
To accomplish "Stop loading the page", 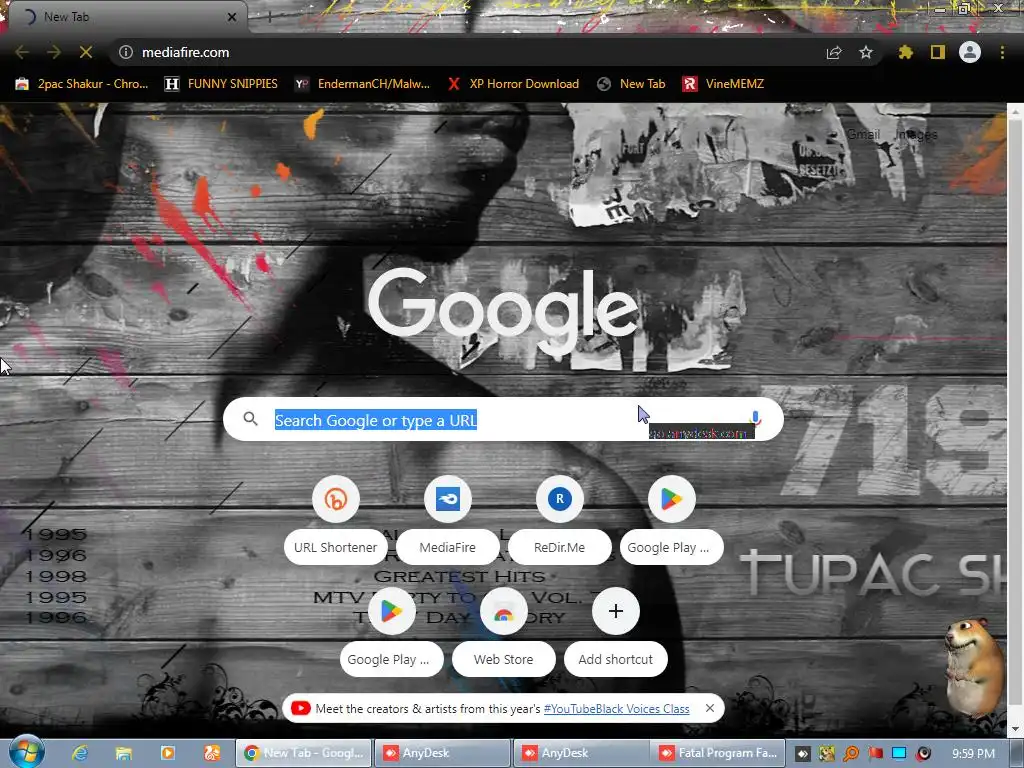I will [x=86, y=52].
